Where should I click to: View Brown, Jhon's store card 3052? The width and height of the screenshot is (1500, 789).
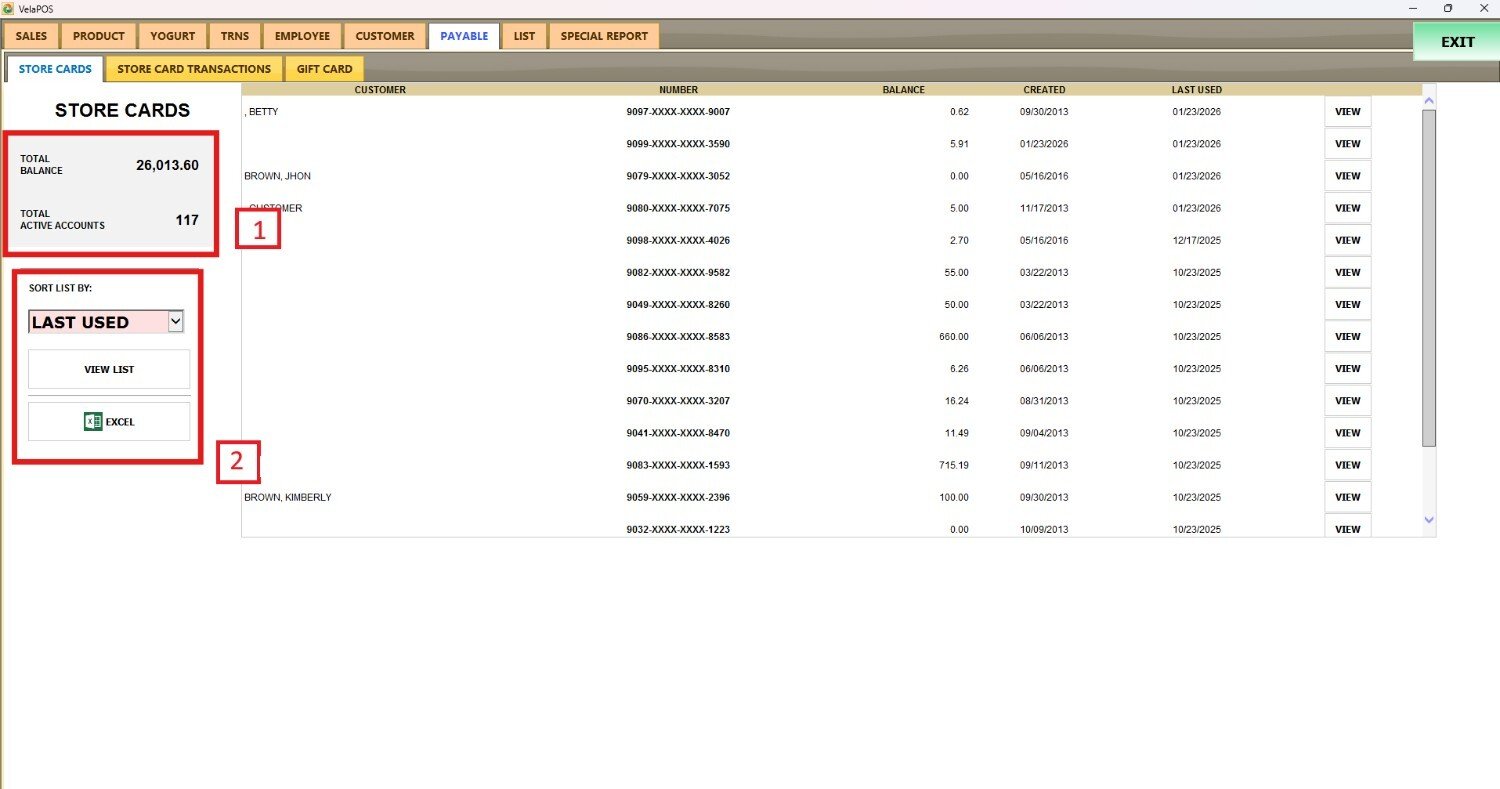[x=1347, y=176]
